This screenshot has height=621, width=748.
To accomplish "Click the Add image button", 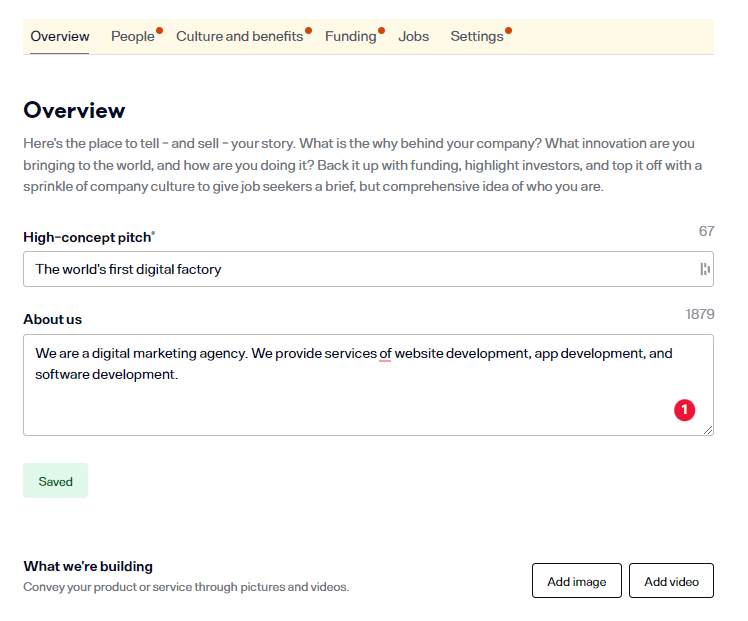I will click(x=577, y=581).
